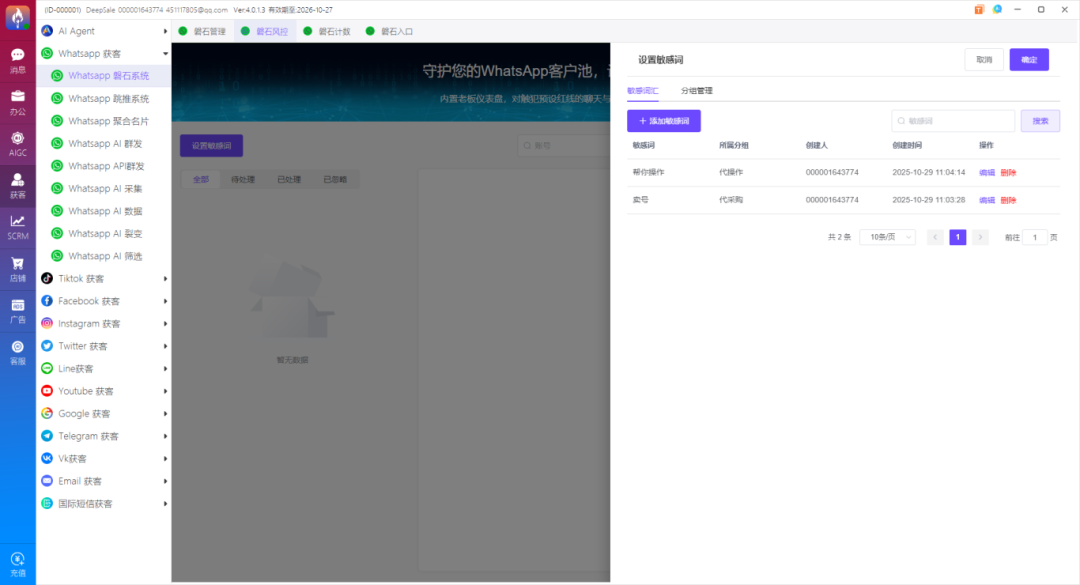Click pagination page 1 button
Viewport: 1080px width, 585px height.
957,237
